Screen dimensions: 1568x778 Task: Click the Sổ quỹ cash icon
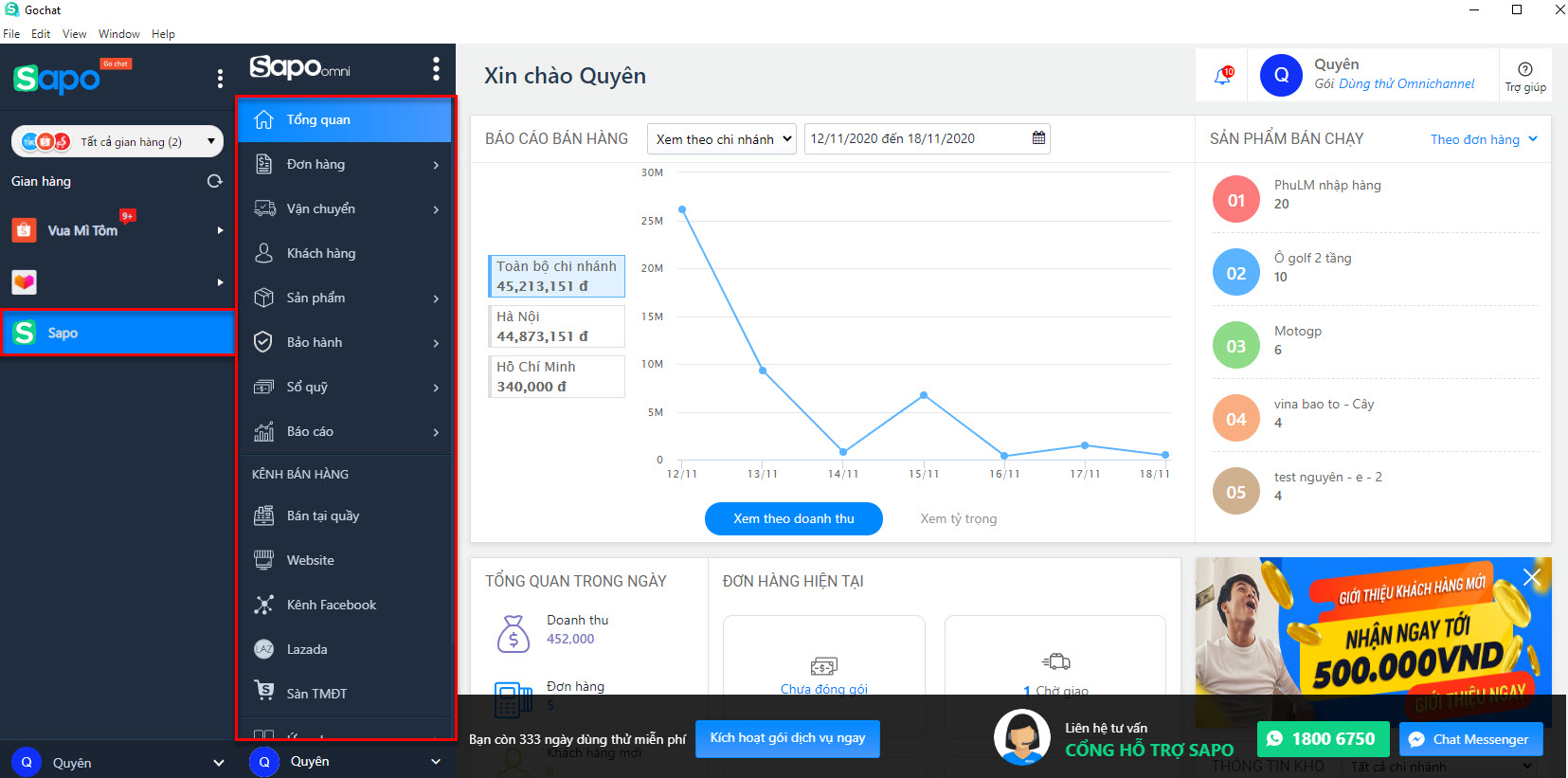tap(264, 387)
